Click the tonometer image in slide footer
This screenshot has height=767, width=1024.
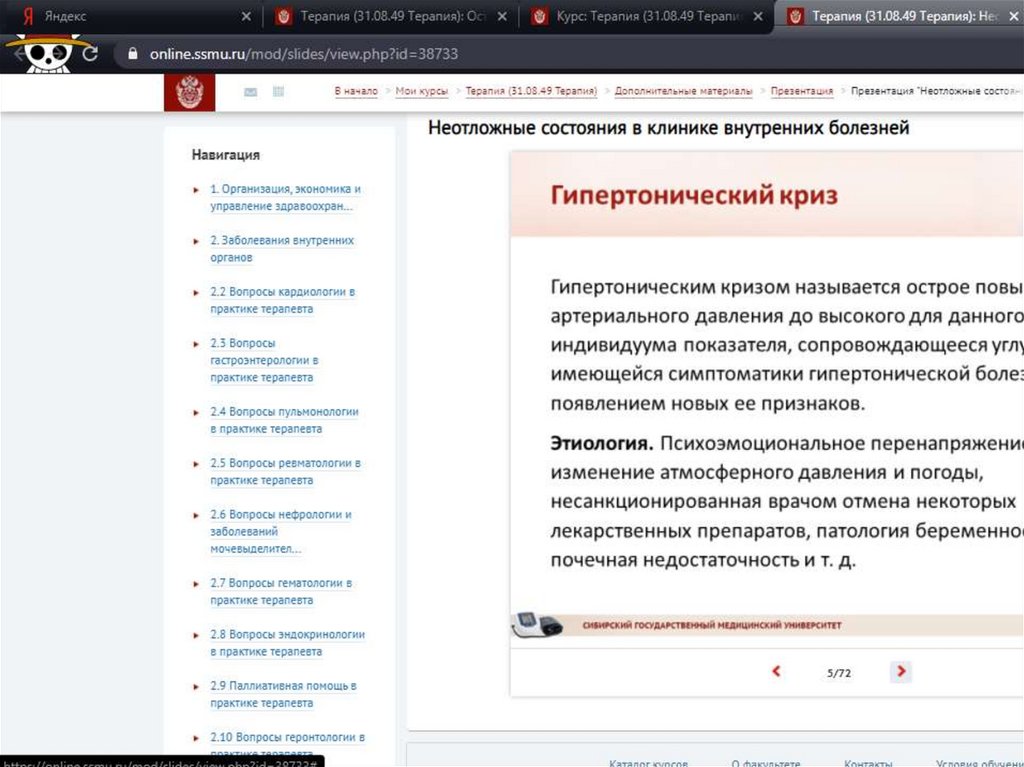[537, 624]
